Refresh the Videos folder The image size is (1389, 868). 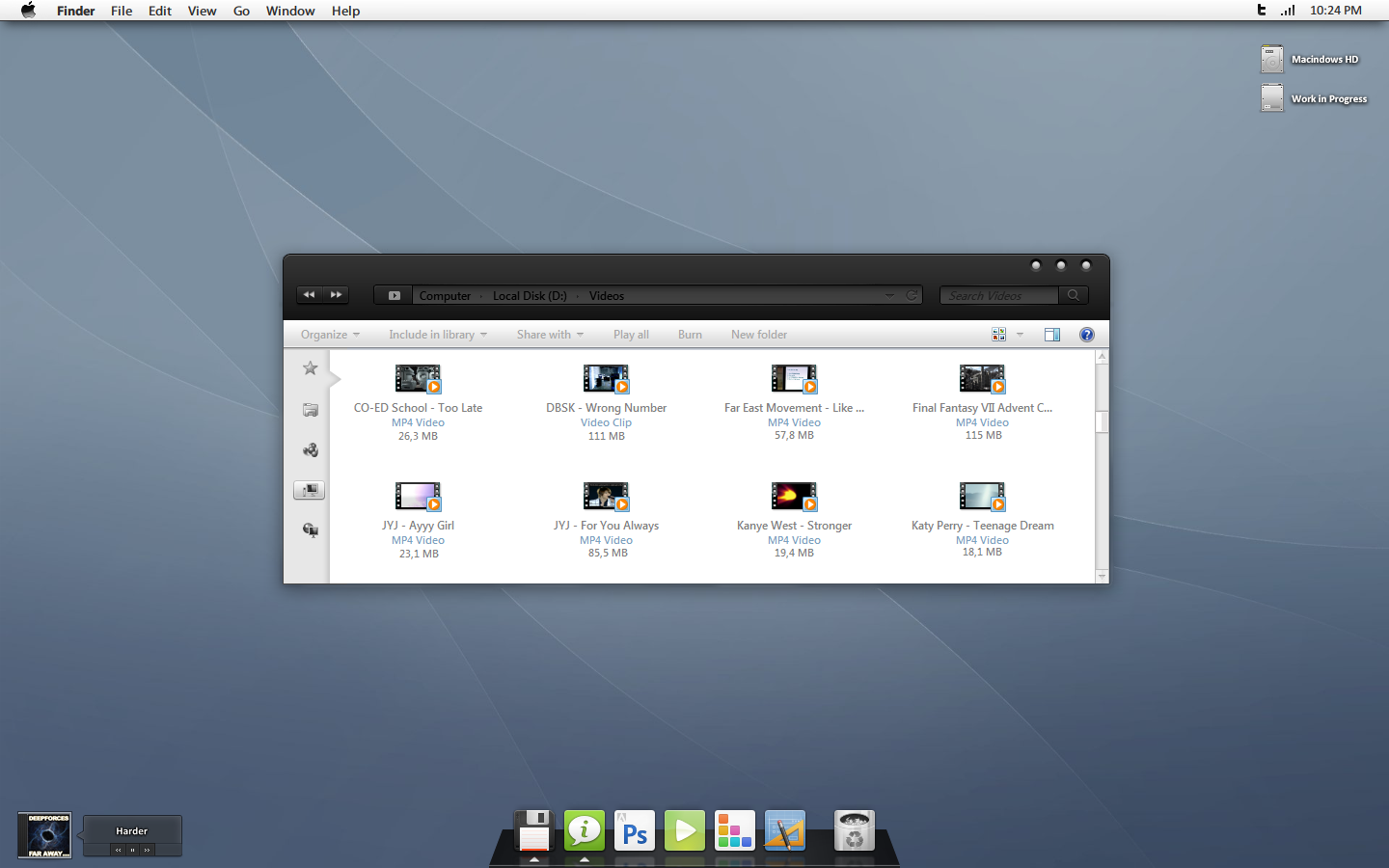click(x=911, y=296)
